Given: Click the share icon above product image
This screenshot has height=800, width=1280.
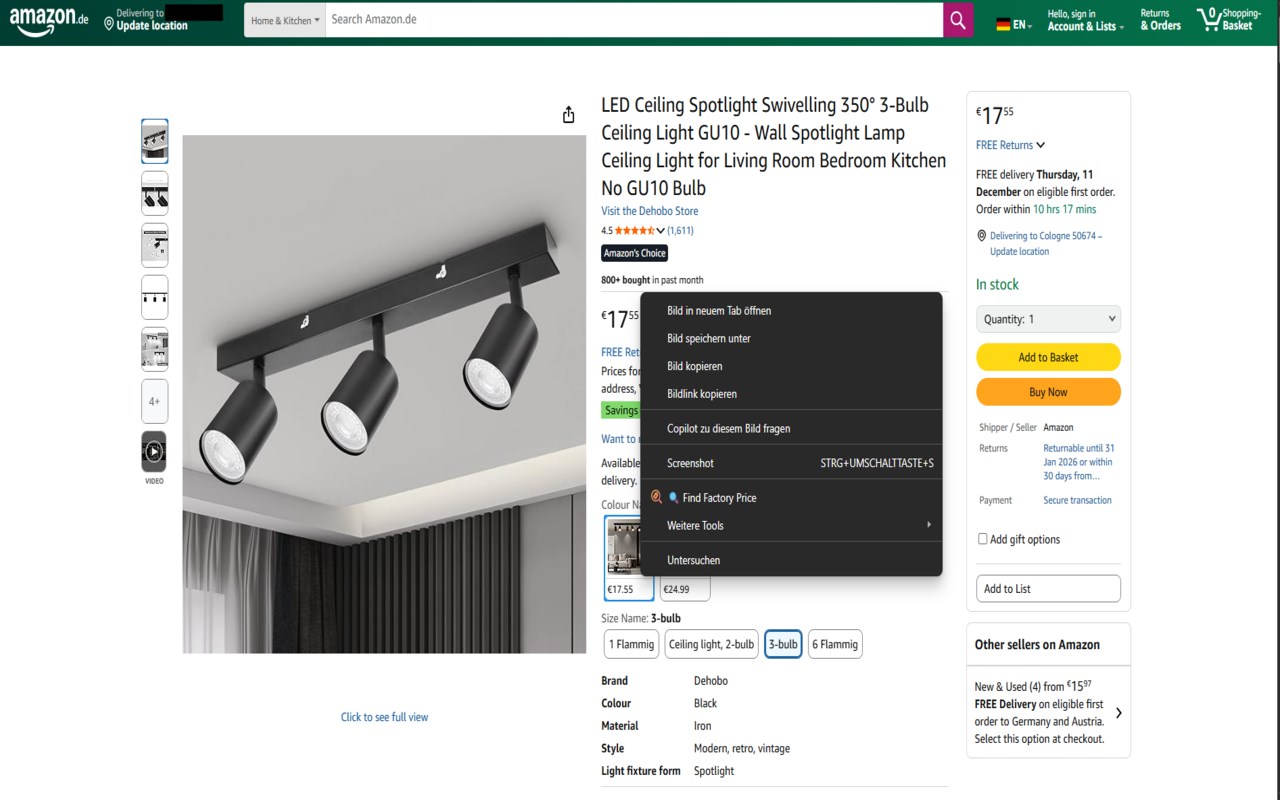Looking at the screenshot, I should 568,115.
